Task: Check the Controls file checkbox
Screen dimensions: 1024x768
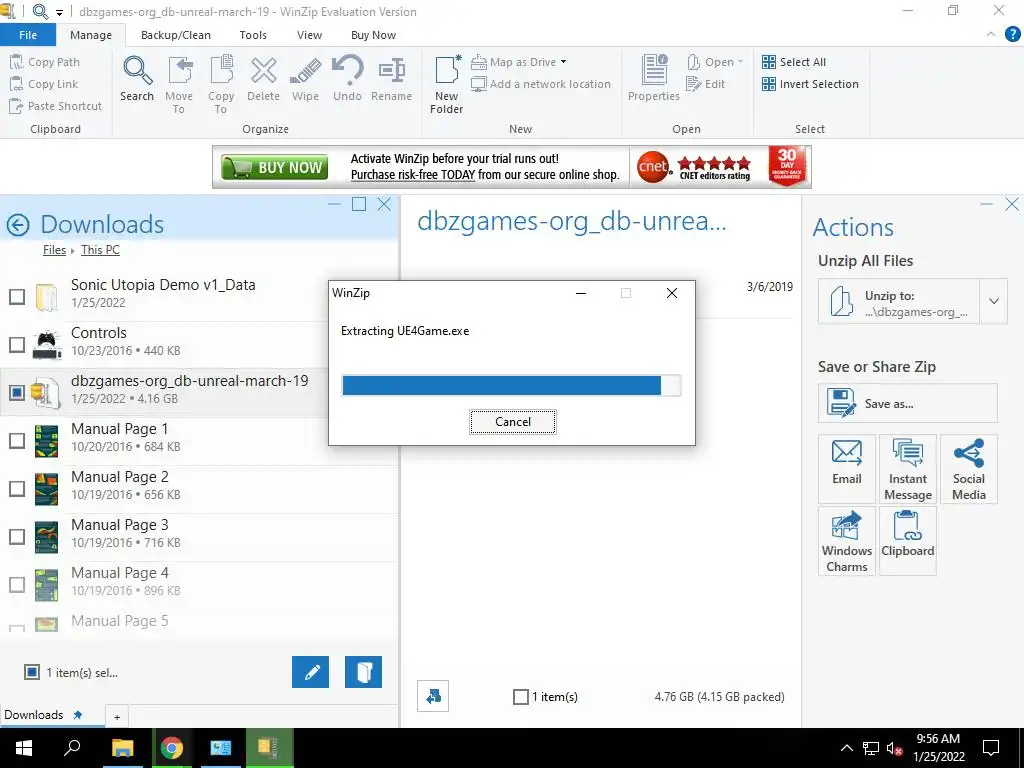Action: (x=17, y=344)
